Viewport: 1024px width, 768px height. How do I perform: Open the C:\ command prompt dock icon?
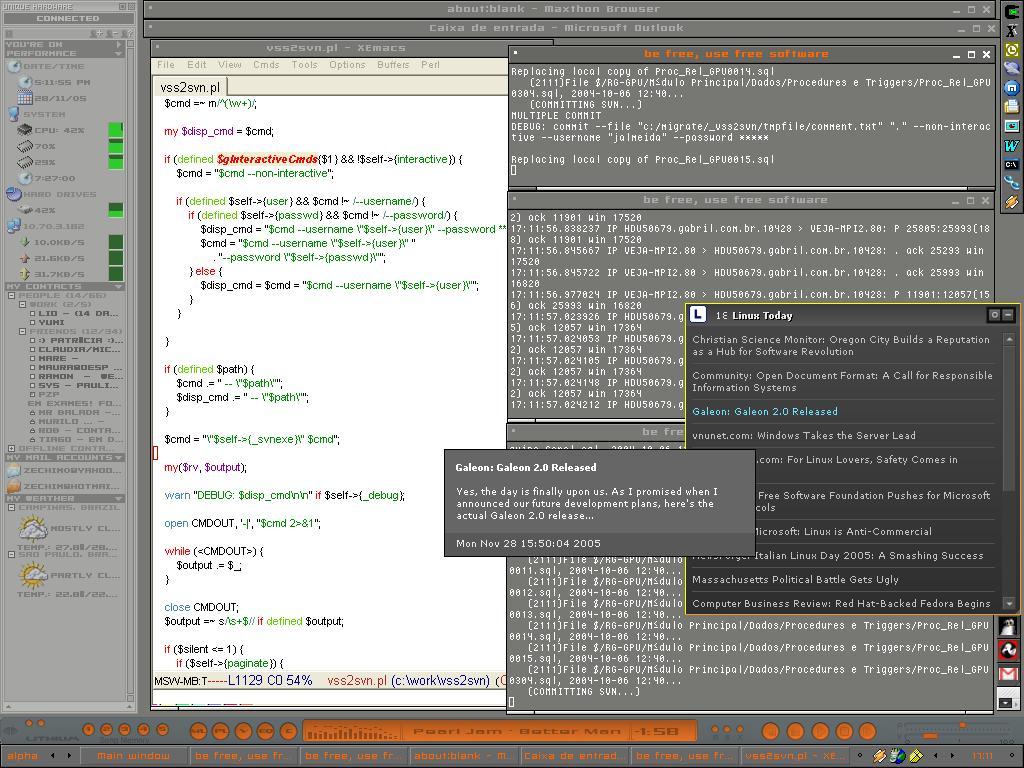click(1012, 165)
